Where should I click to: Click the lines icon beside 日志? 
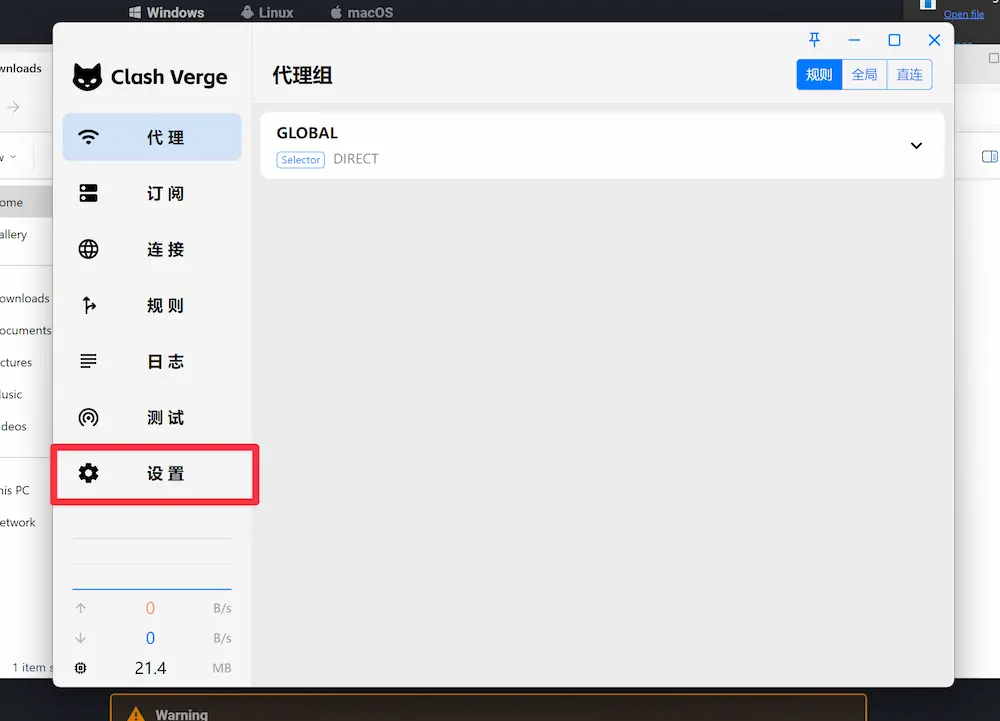89,362
